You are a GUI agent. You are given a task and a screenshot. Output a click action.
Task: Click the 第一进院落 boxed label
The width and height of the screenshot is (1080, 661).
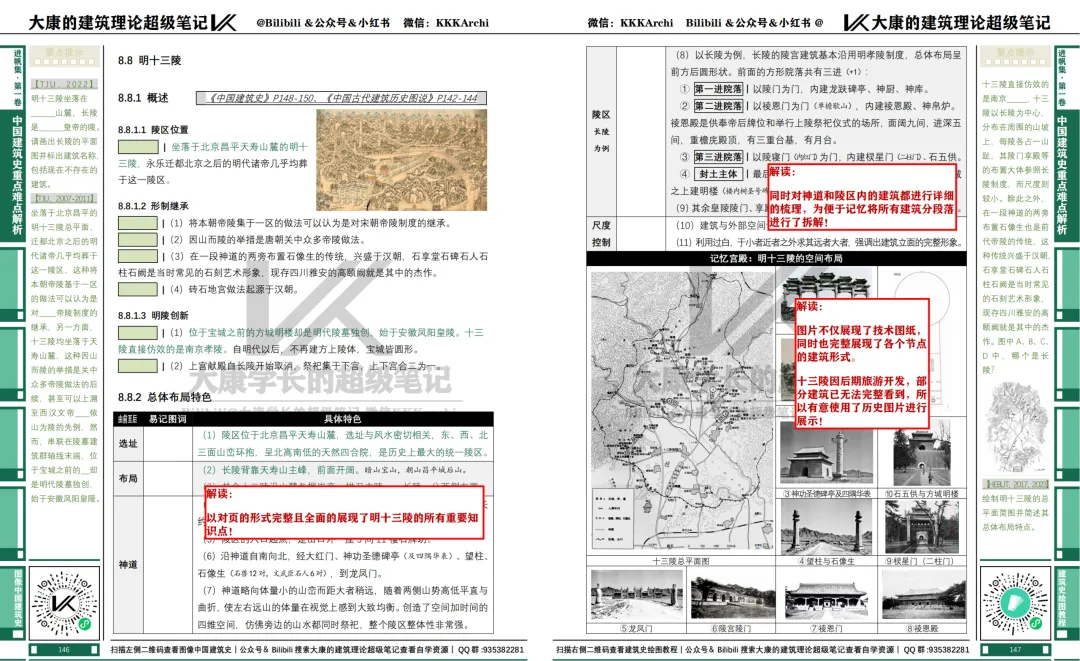[718, 89]
